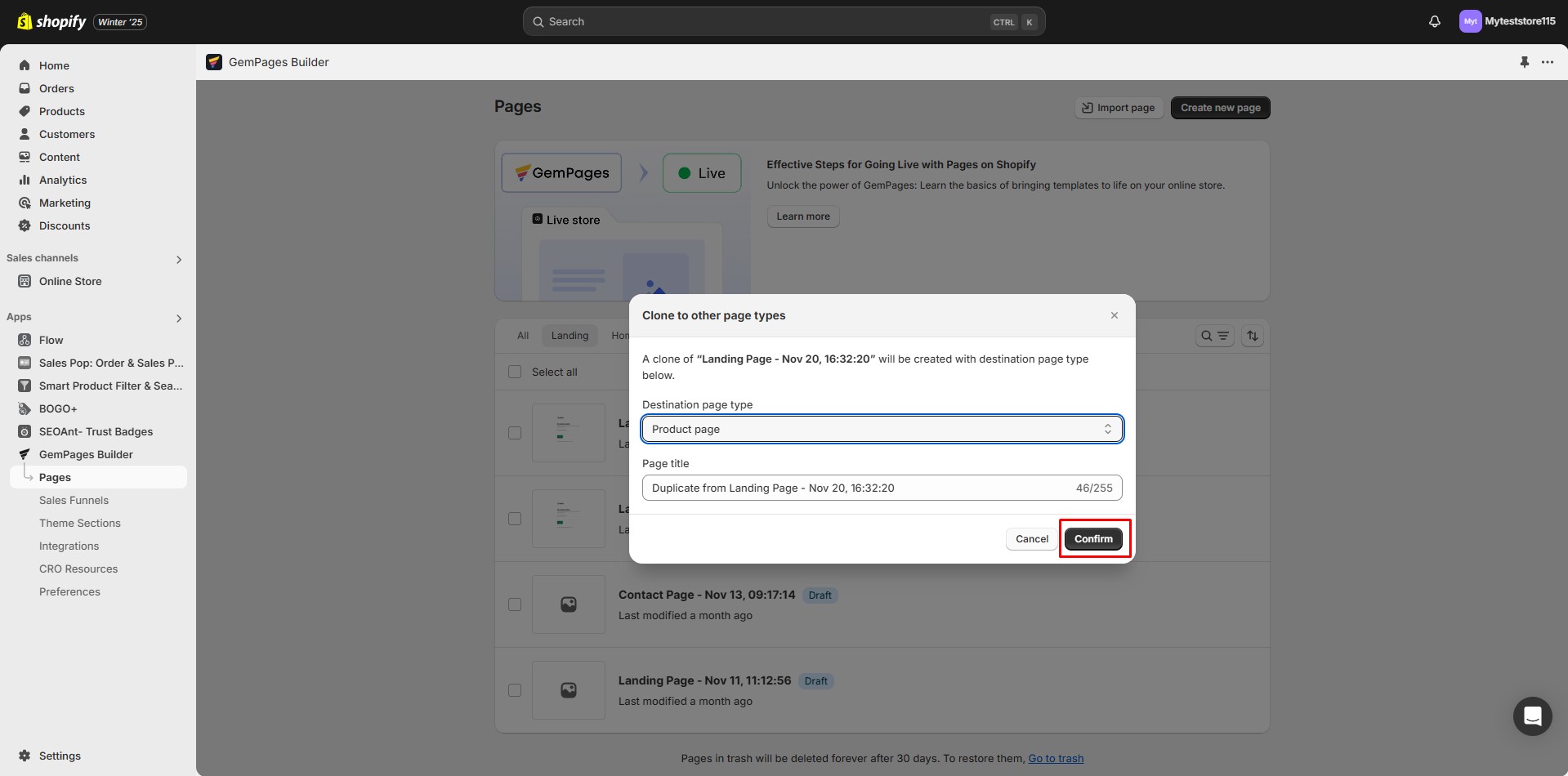Screen dimensions: 1568x776
Task: Select Analytics in the Shopify sidebar
Action: point(64,180)
